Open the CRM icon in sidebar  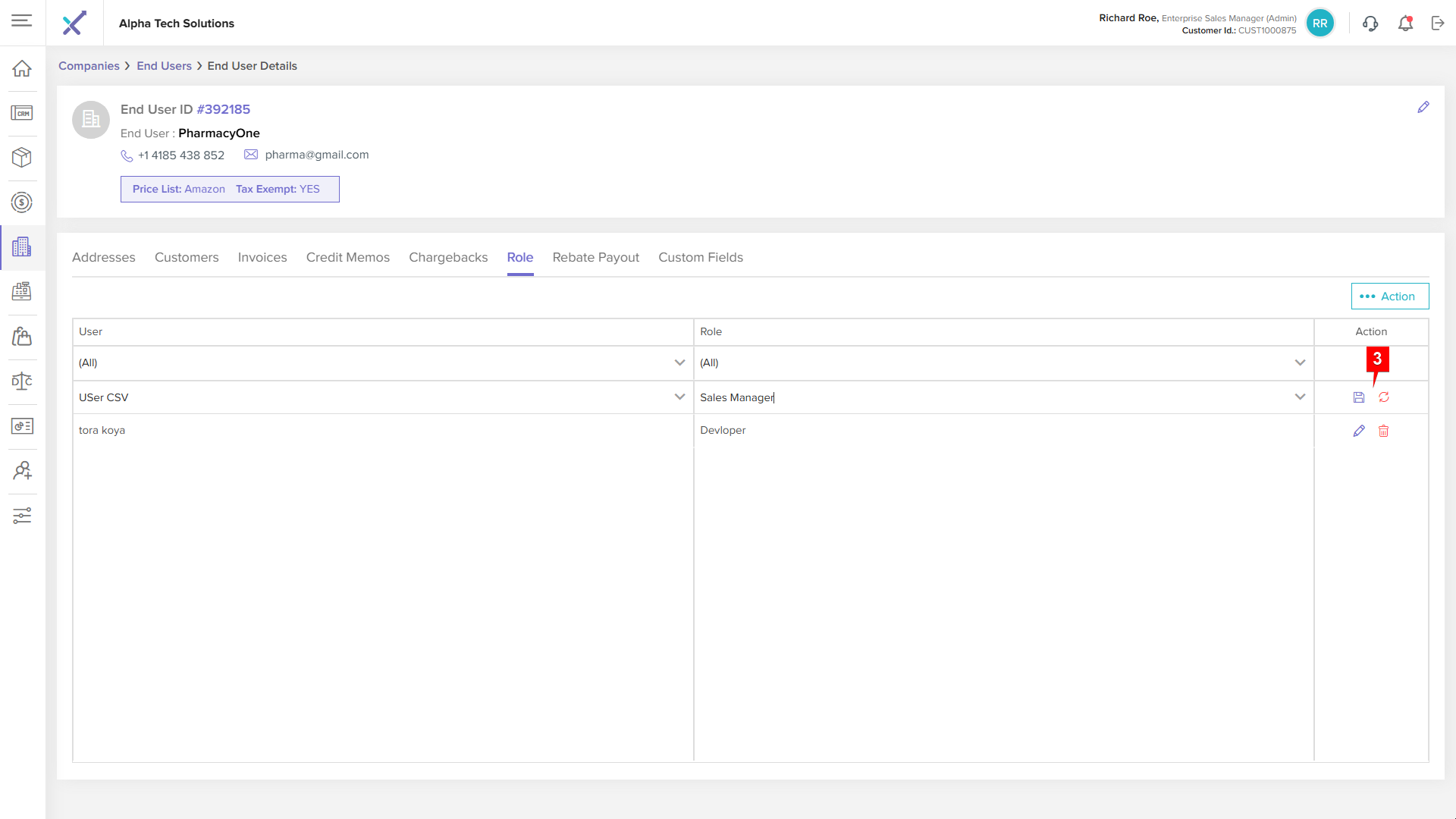click(22, 113)
